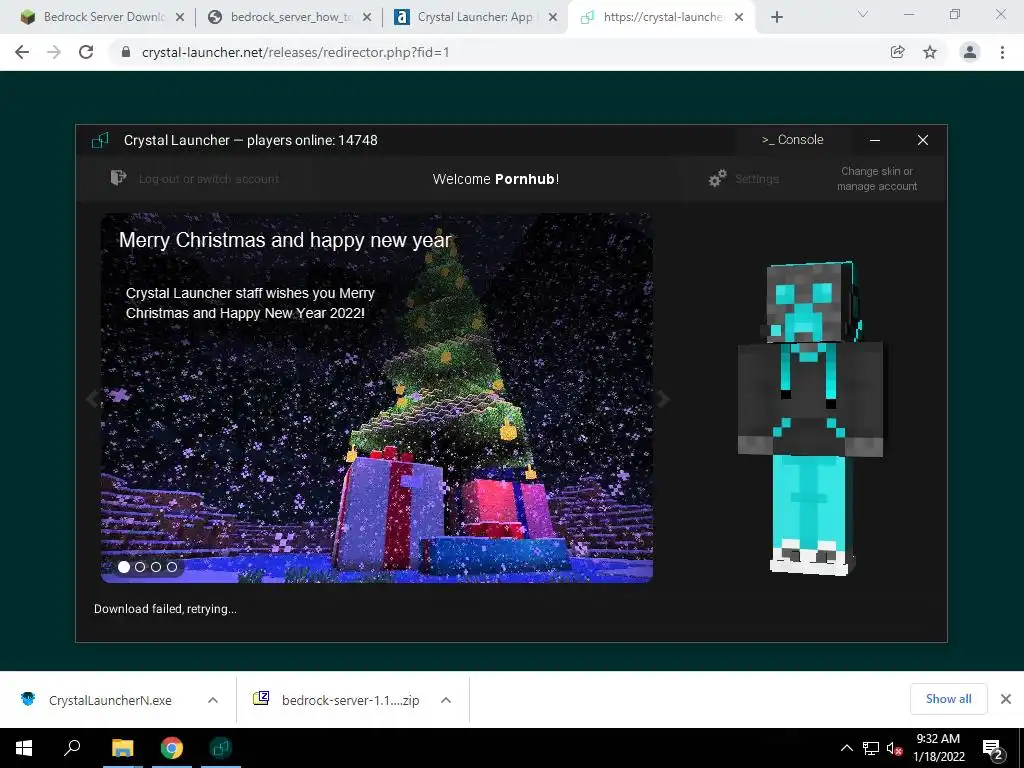Open Chrome from taskbar
Viewport: 1024px width, 768px height.
(x=172, y=748)
